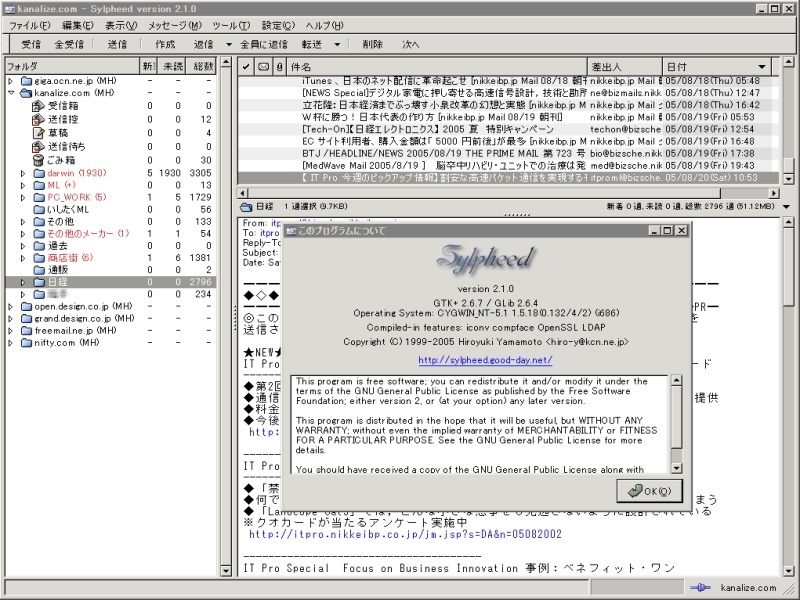This screenshot has height=600, width=800.
Task: Click the その他のメーカー folder icon
Action: click(x=39, y=234)
